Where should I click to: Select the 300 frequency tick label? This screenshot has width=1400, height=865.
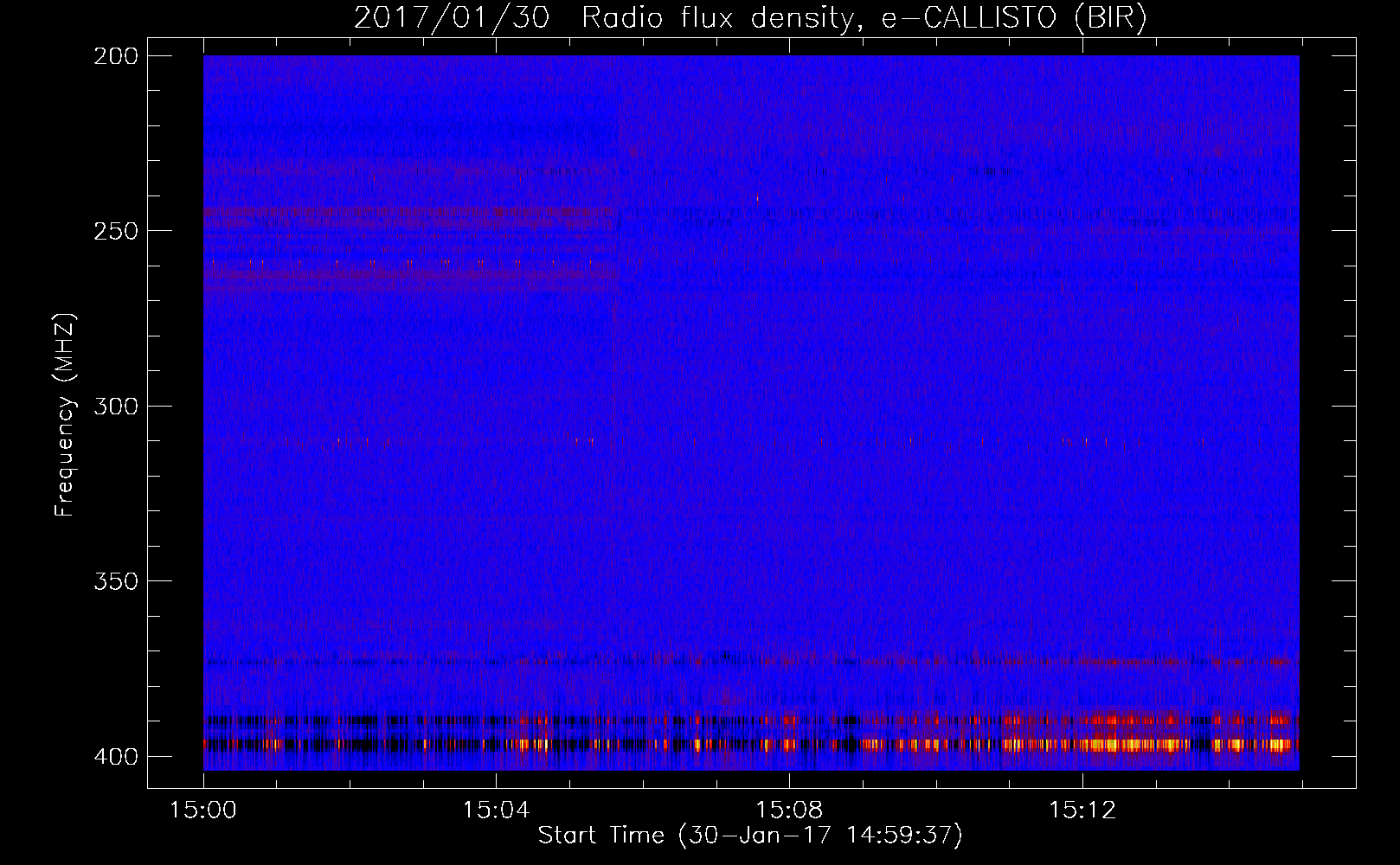pos(116,406)
